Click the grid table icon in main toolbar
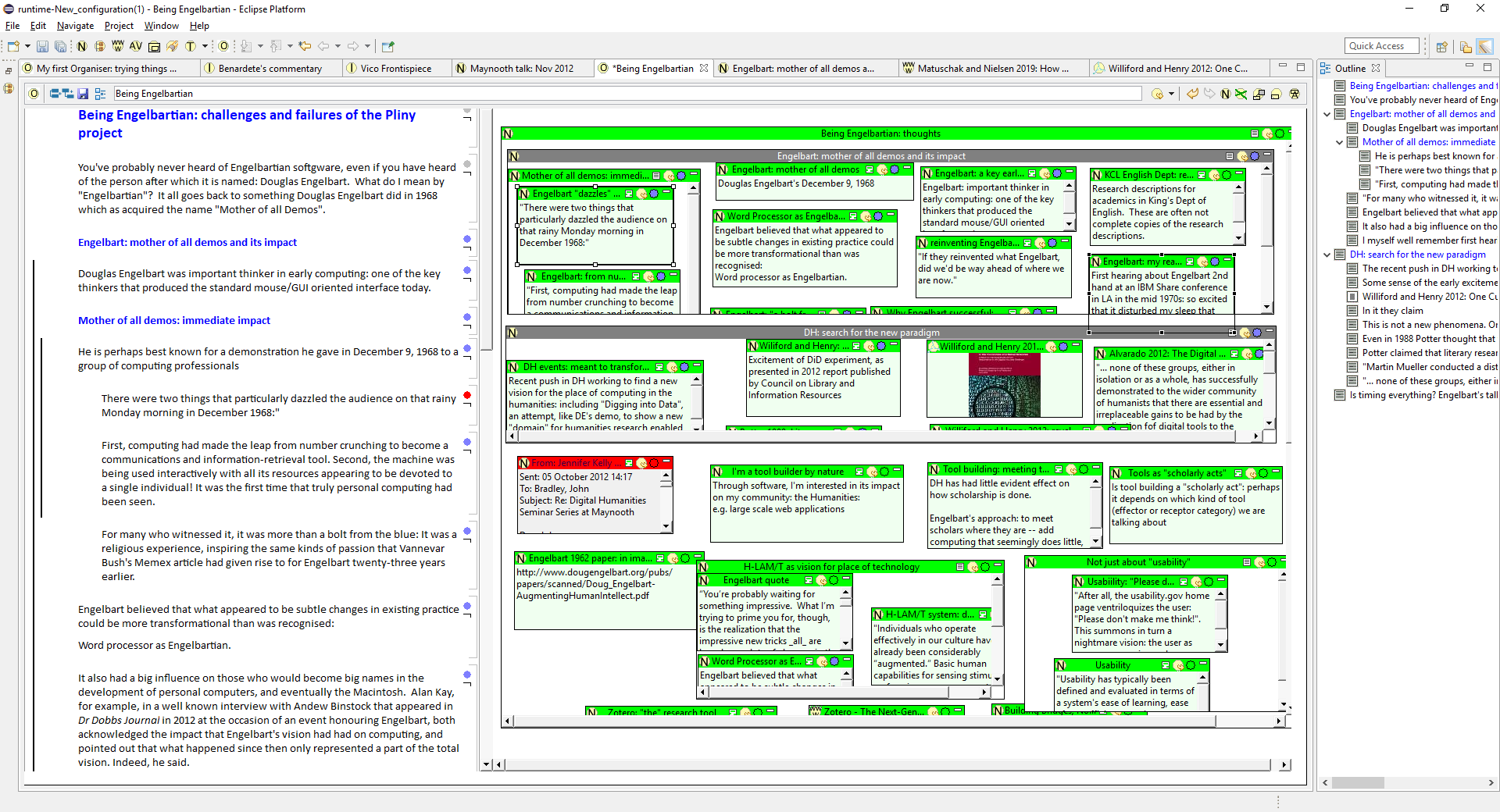This screenshot has height=812, width=1500. click(100, 47)
